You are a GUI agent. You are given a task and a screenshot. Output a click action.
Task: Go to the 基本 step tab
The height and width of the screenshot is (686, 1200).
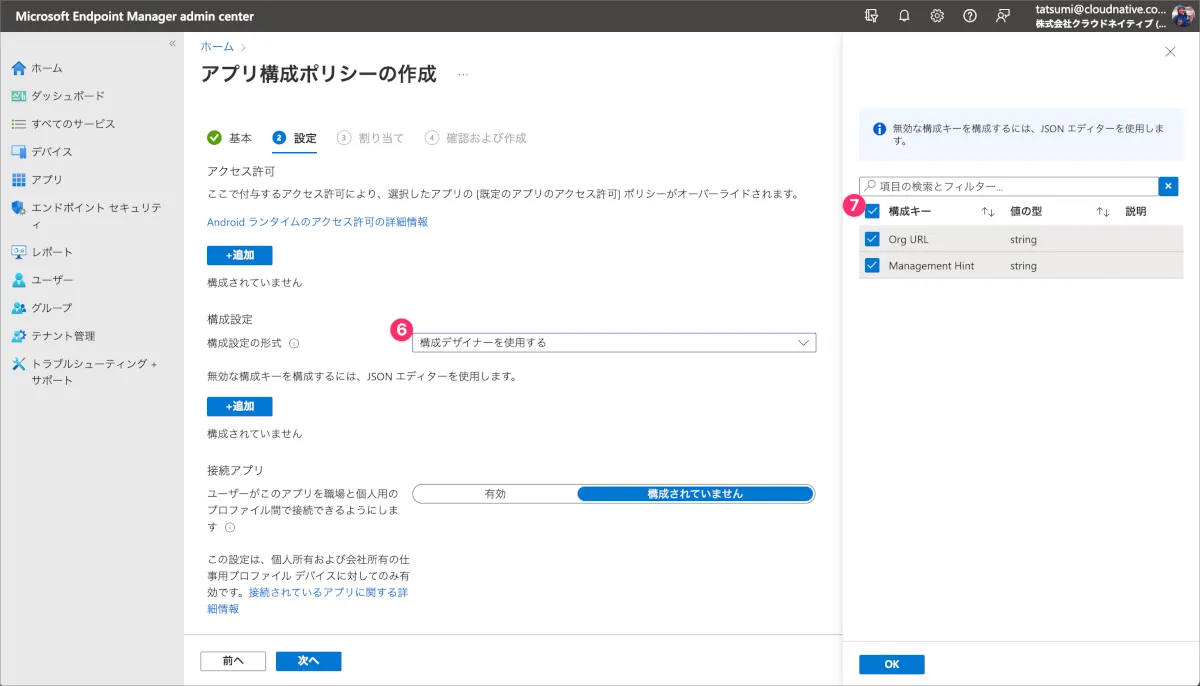point(230,138)
